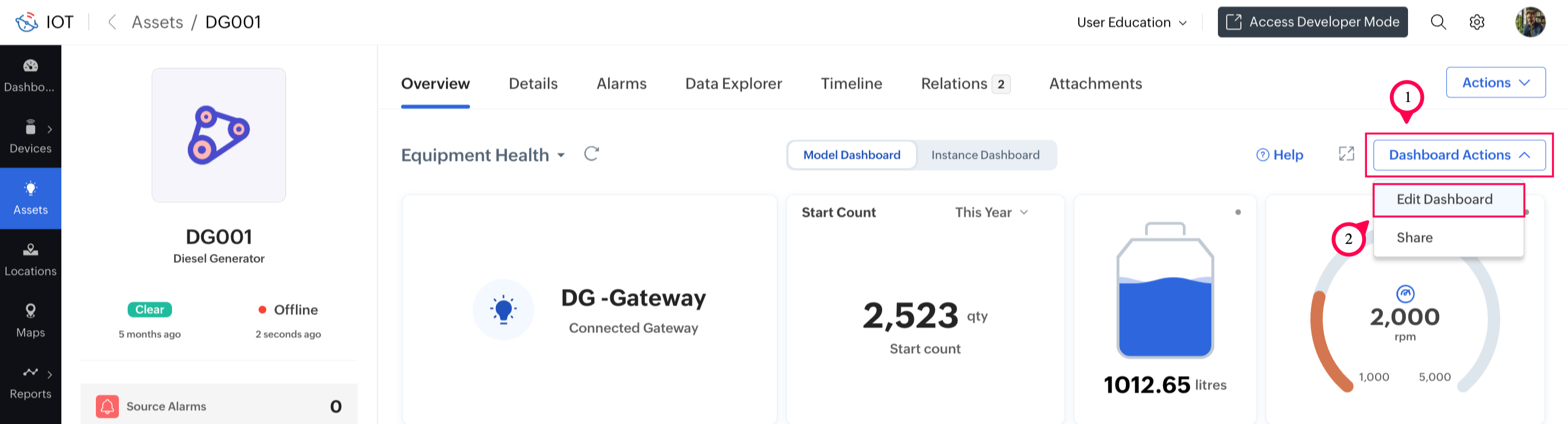Image resolution: width=1568 pixels, height=424 pixels.
Task: Change the This Year time range
Action: pyautogui.click(x=991, y=213)
